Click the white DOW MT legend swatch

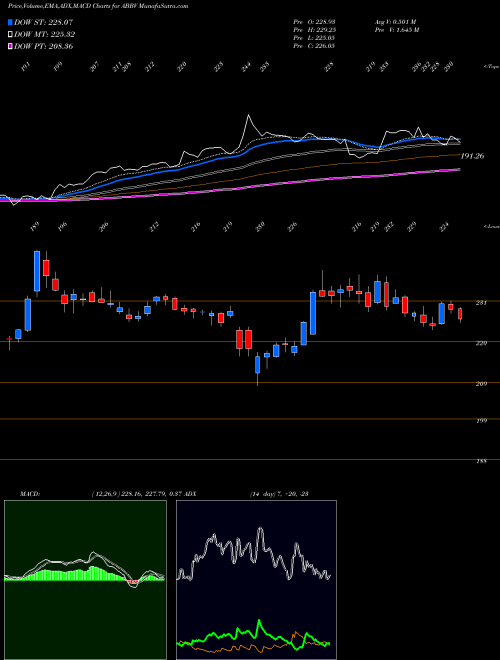[x=11, y=34]
